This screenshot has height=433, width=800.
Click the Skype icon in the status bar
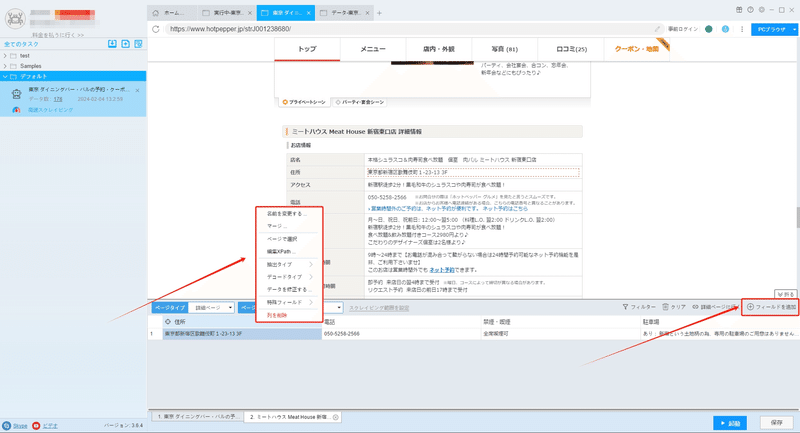(x=7, y=425)
